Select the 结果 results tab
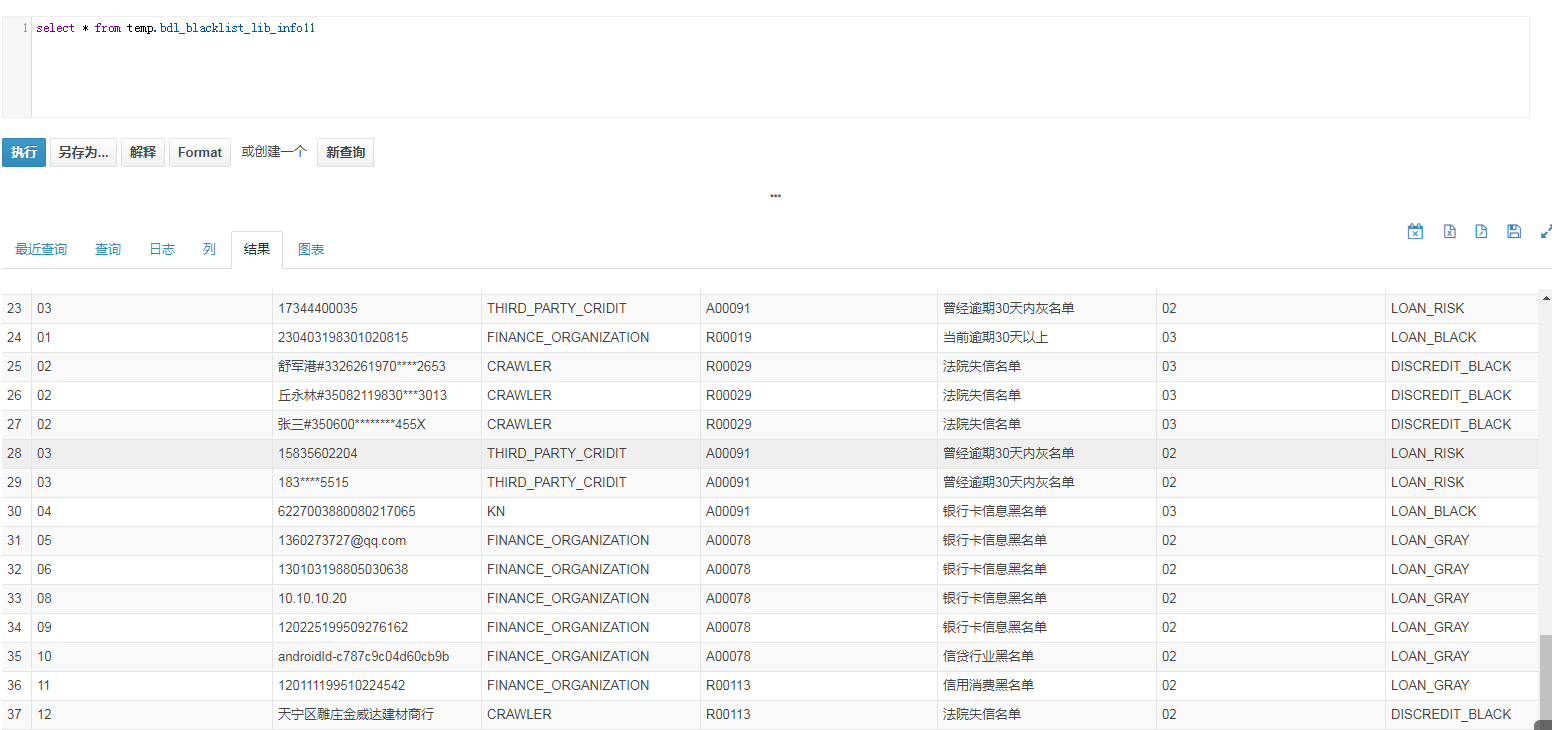 (256, 249)
